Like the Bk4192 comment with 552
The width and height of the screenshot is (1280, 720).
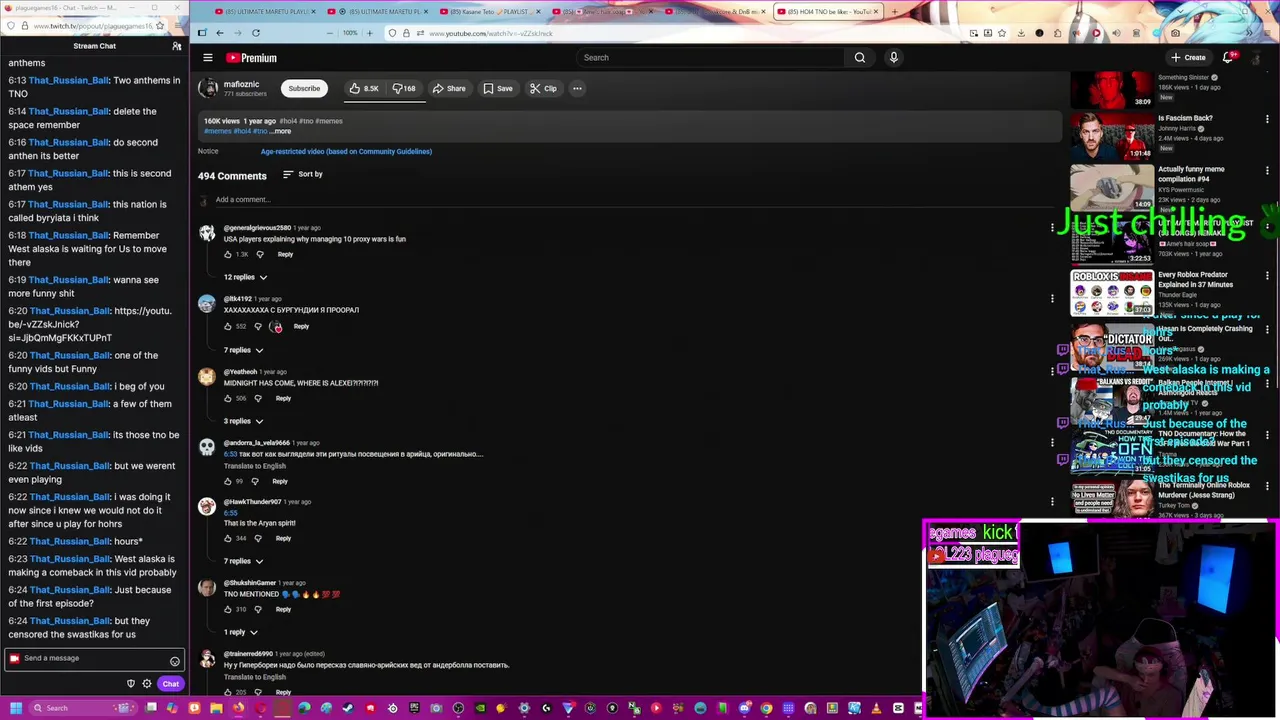[228, 326]
